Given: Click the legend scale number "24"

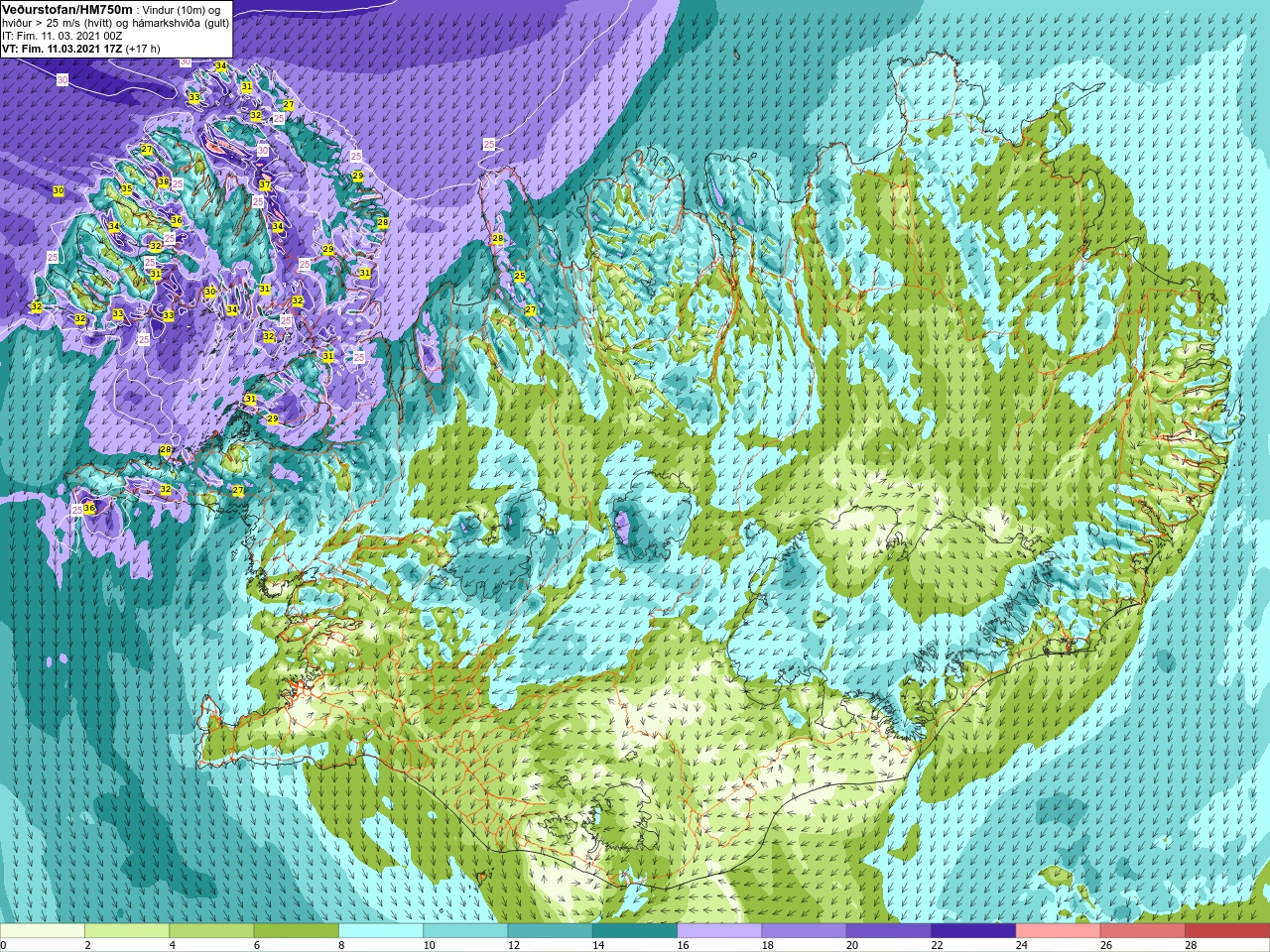Looking at the screenshot, I should (1021, 945).
